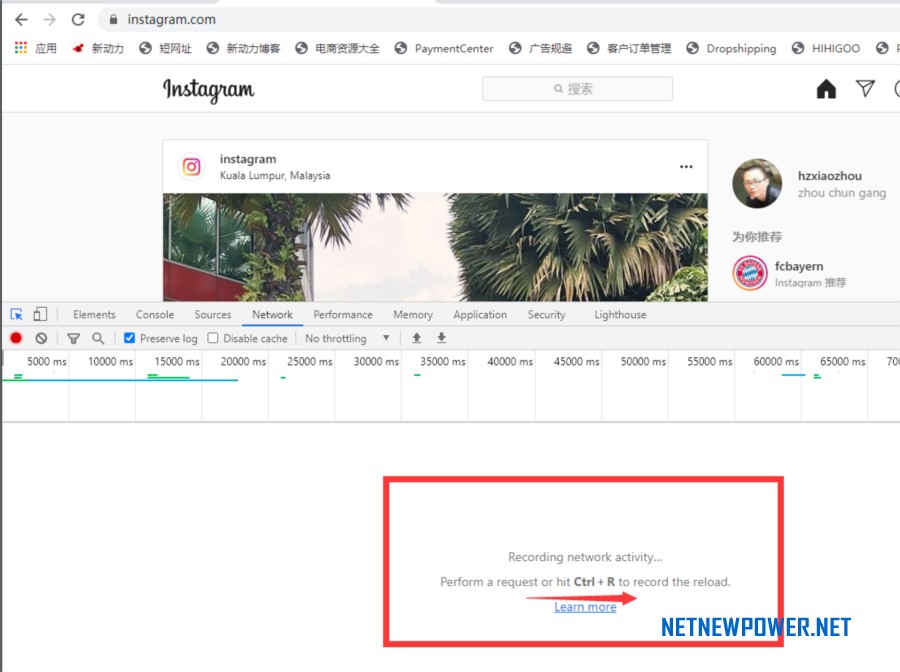
Task: Open the 新动力 bookmark
Action: 98,48
